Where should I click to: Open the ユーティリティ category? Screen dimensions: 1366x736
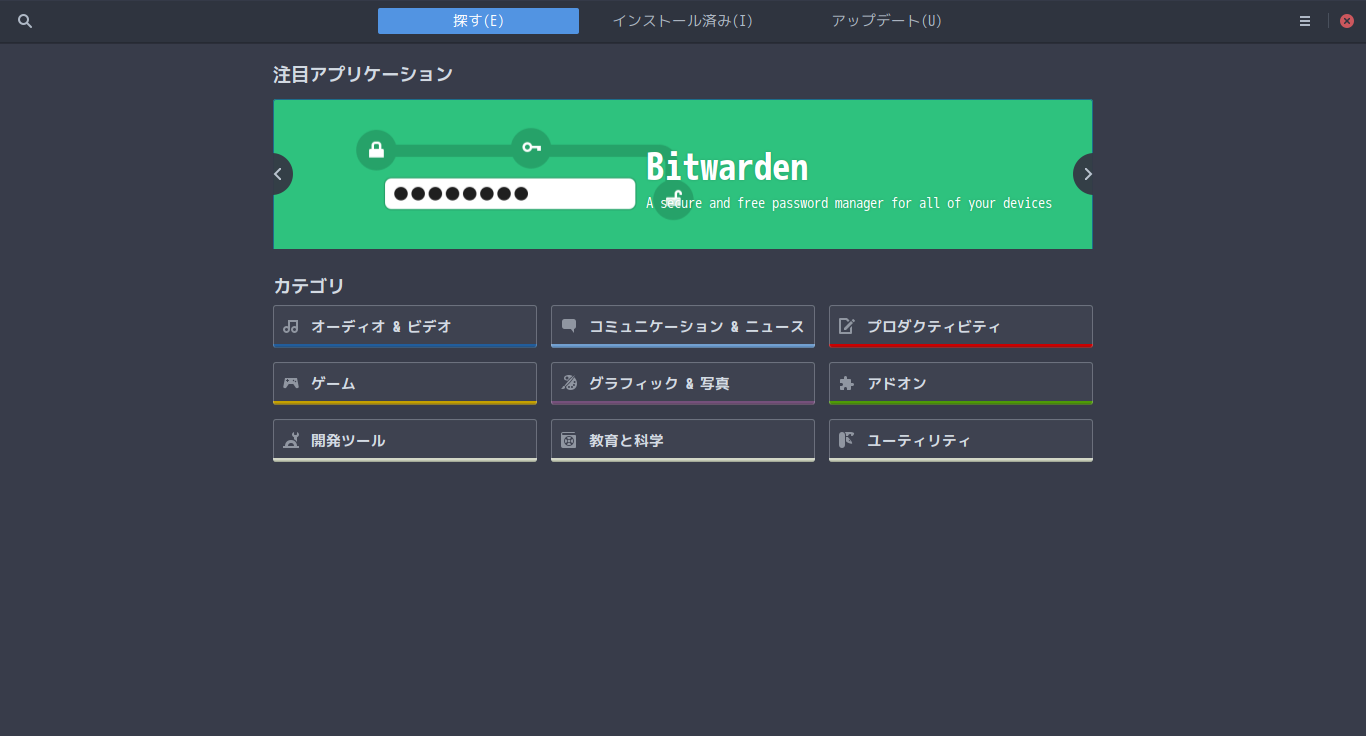point(961,440)
